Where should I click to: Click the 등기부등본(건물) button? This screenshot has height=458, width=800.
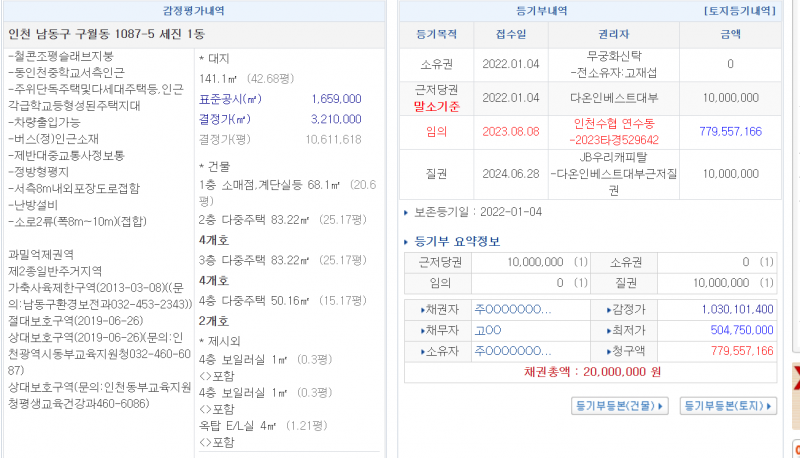(x=612, y=406)
